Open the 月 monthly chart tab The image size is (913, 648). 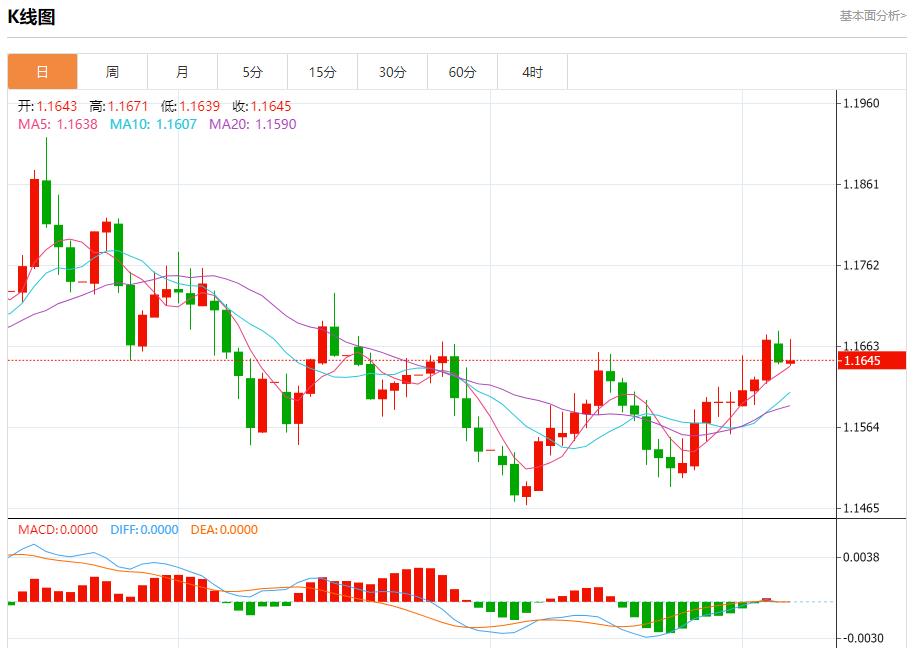point(182,72)
